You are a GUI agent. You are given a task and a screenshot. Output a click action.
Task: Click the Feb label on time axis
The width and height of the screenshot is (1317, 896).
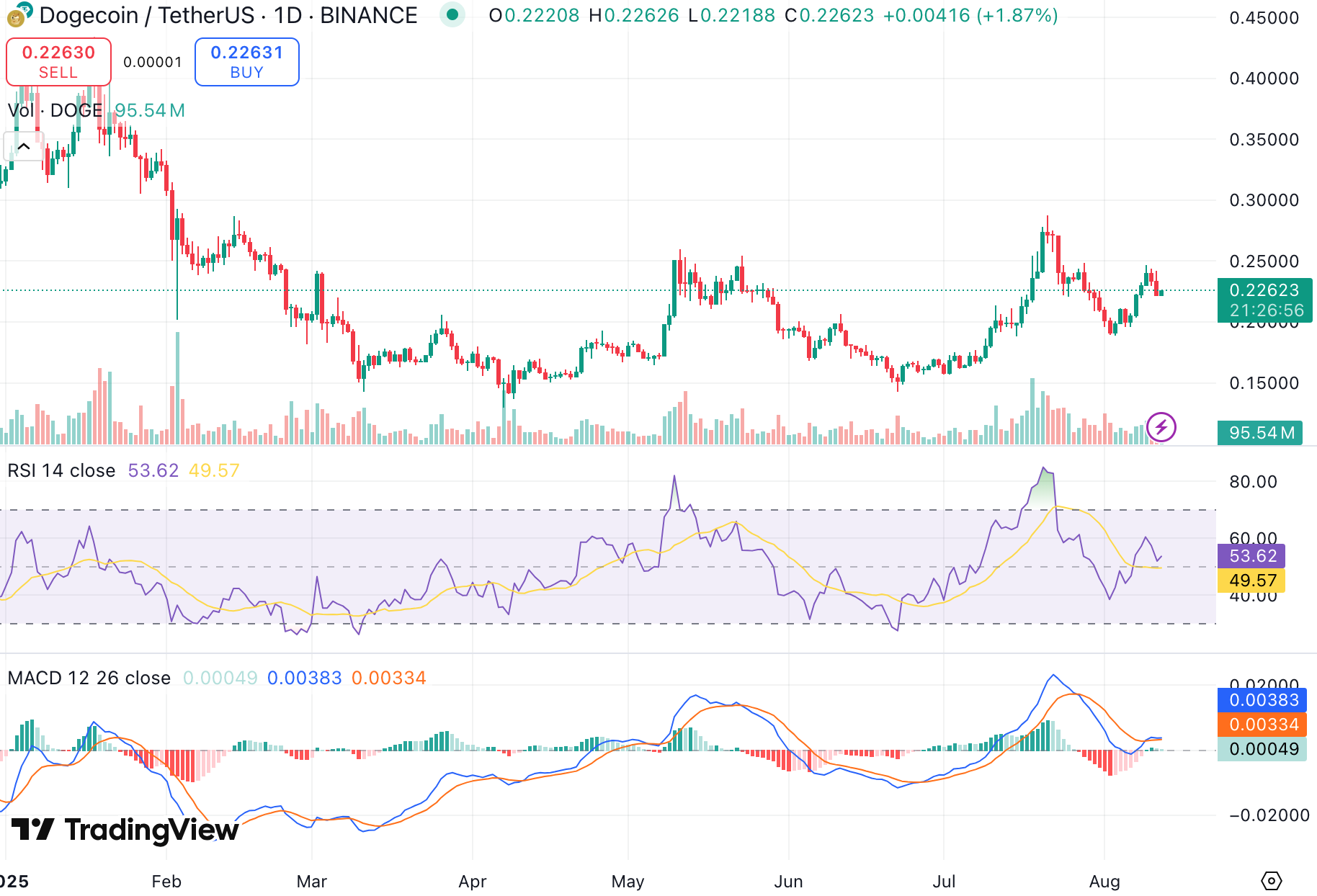click(166, 882)
